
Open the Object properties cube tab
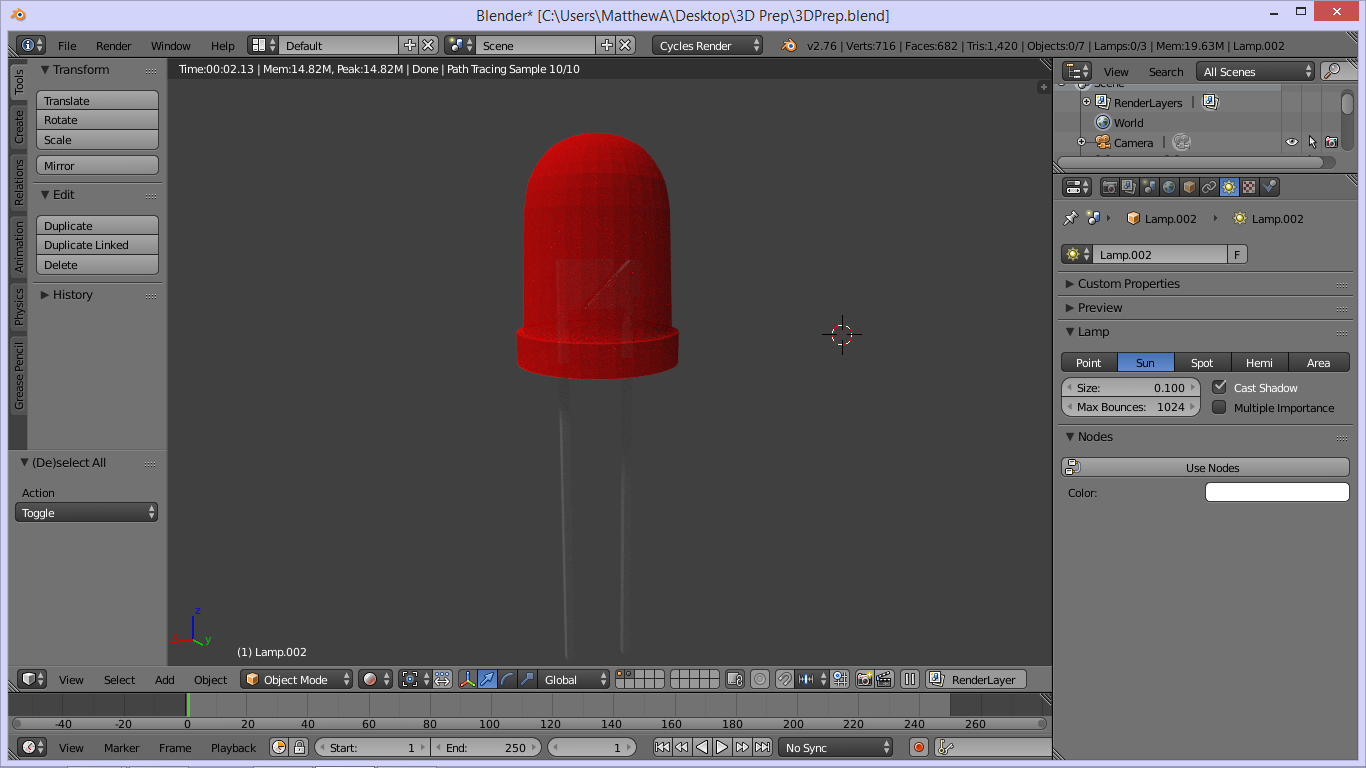coord(1189,187)
